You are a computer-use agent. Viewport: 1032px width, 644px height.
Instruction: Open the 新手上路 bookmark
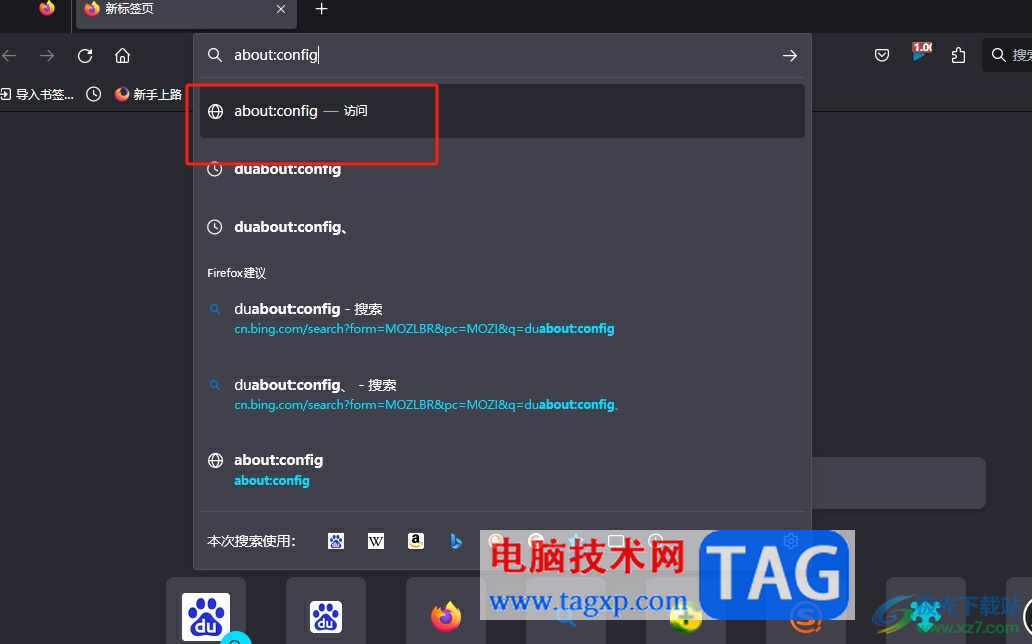tap(148, 94)
